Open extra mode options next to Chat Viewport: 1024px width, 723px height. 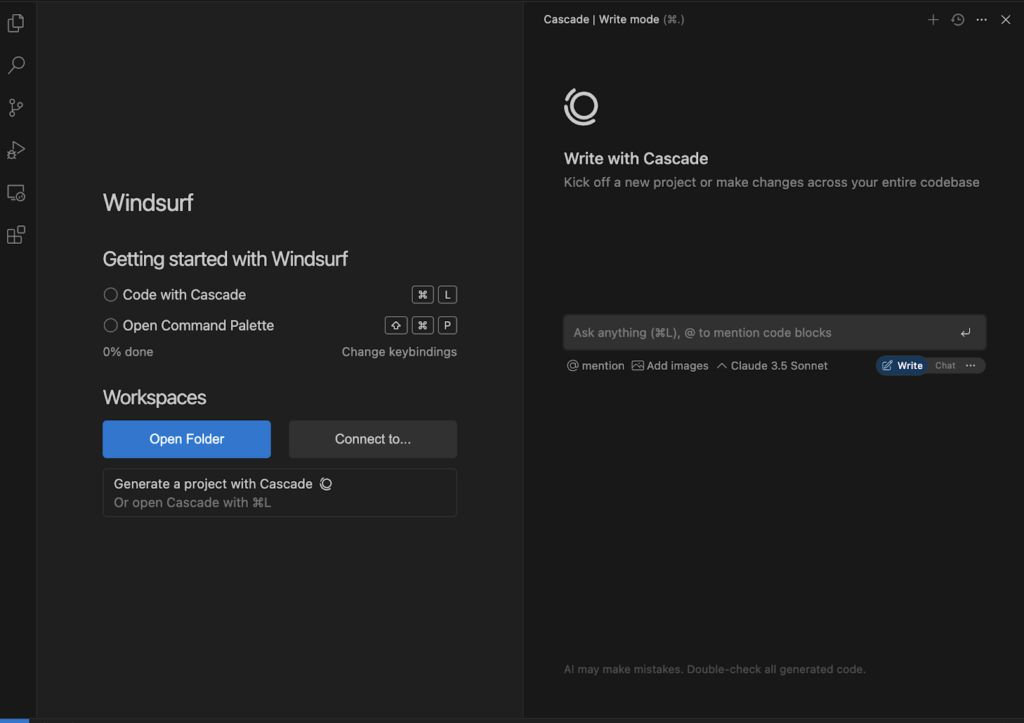tap(971, 366)
